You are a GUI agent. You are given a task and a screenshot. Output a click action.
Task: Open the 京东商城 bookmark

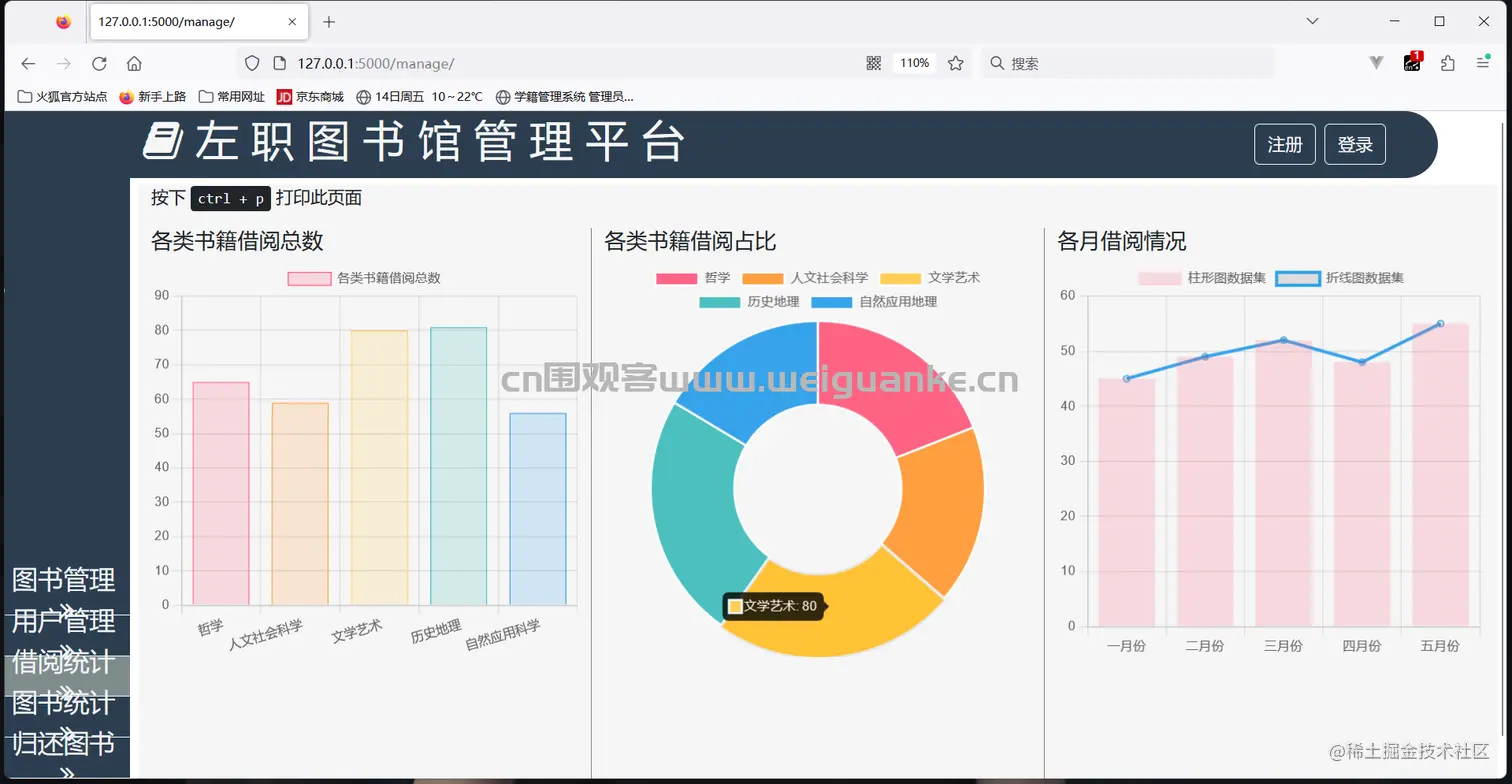[x=310, y=97]
